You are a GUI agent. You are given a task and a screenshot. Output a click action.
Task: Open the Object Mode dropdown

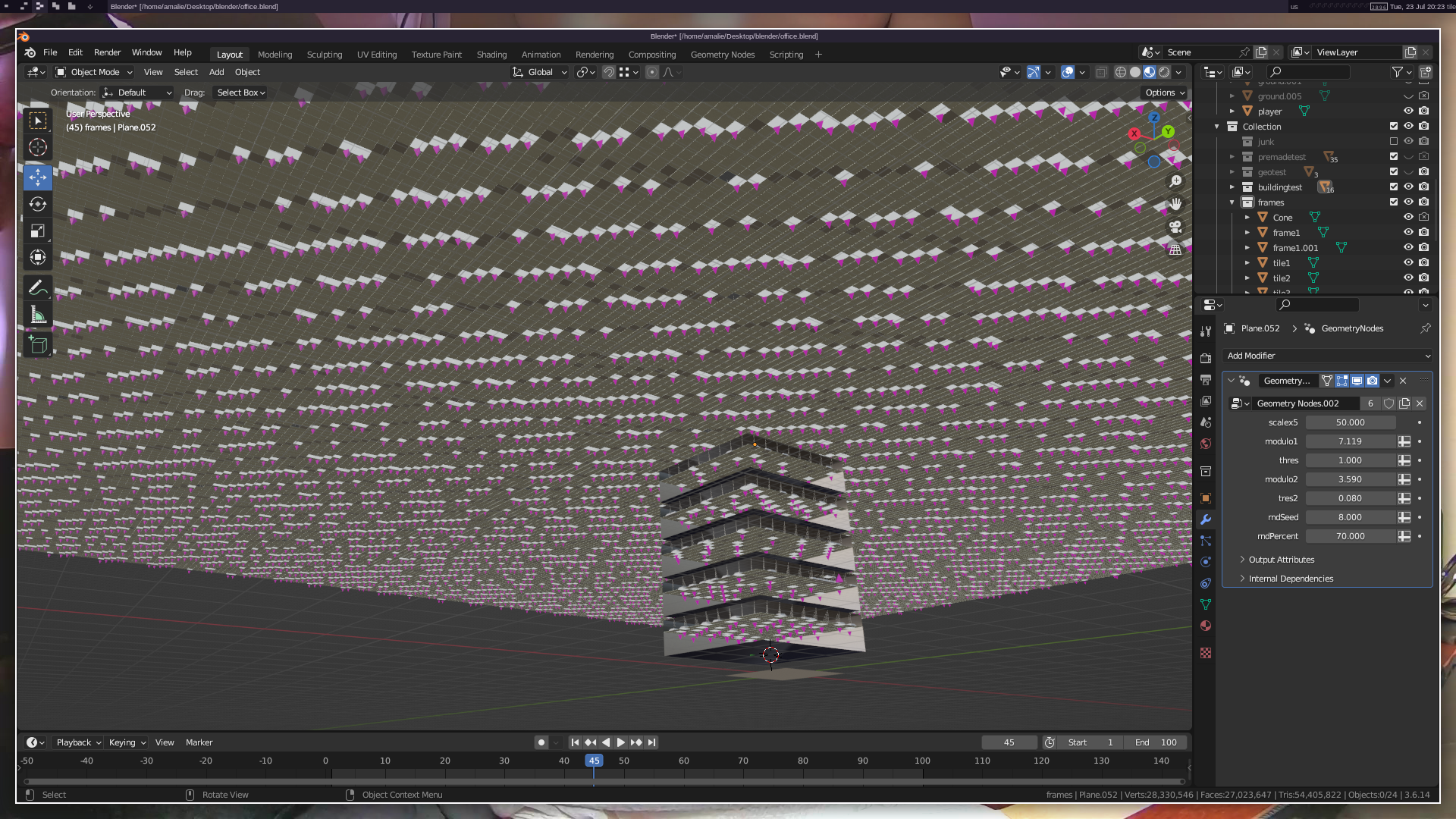tap(95, 72)
